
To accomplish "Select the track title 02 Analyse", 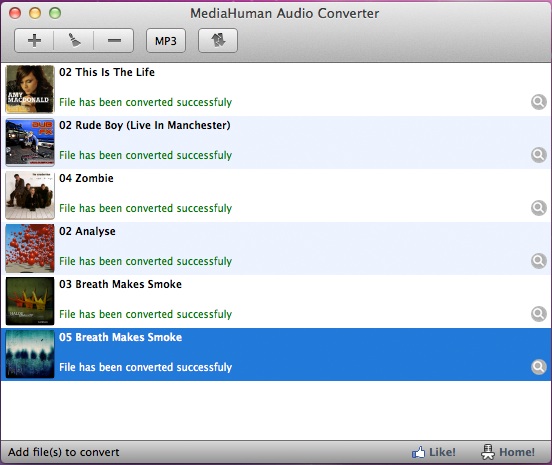I will 87,231.
